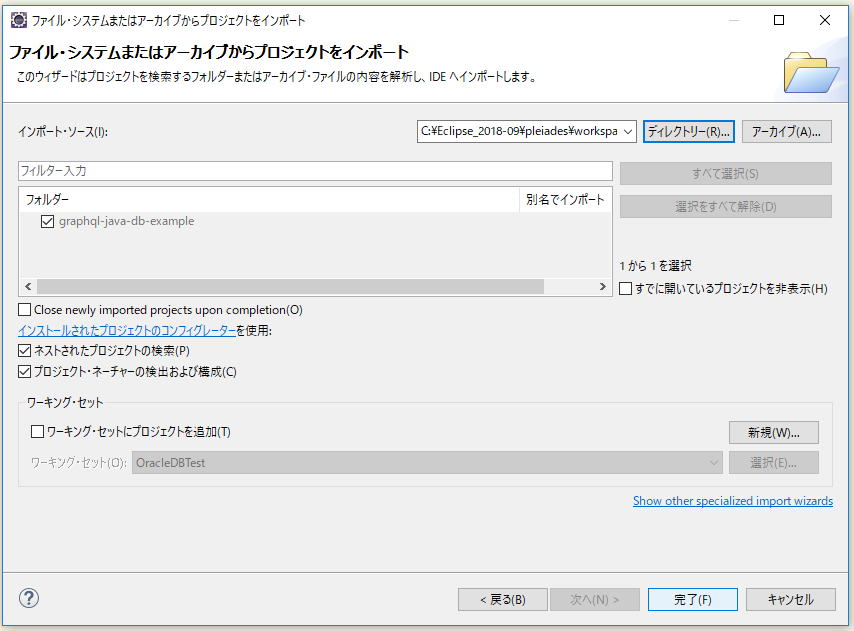Click the help question mark icon
854x631 pixels.
(x=29, y=598)
